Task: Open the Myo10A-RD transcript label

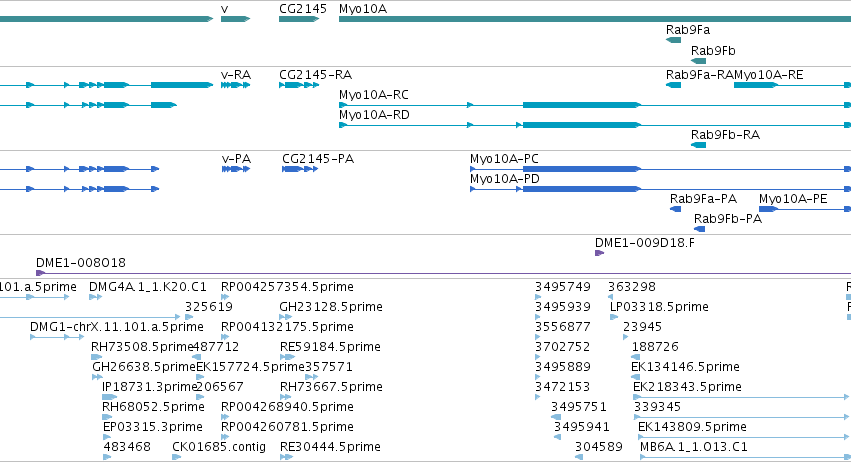Action: (x=374, y=115)
